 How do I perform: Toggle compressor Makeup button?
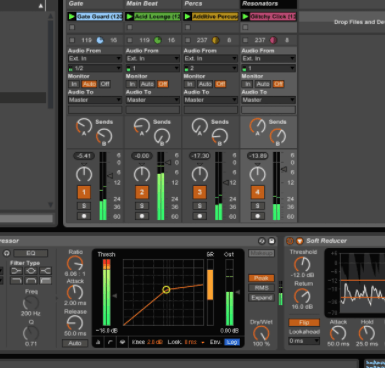pyautogui.click(x=261, y=253)
